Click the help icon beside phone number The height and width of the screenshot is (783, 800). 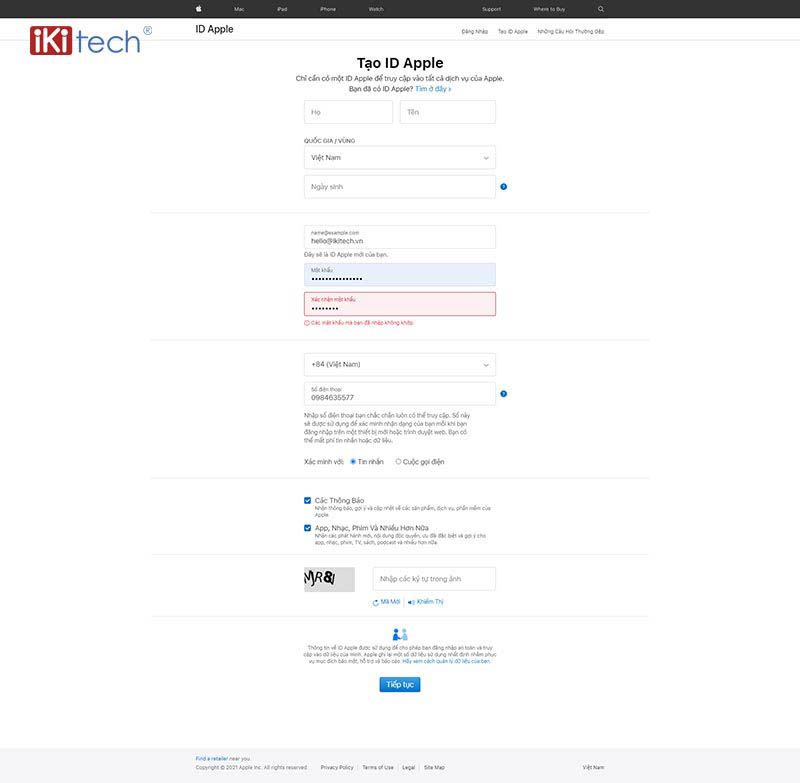tap(504, 394)
